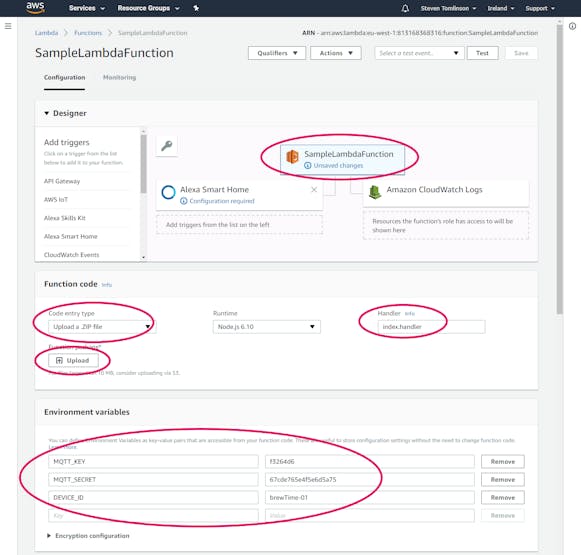Open the Handler Info link
The height and width of the screenshot is (555, 581).
[409, 314]
